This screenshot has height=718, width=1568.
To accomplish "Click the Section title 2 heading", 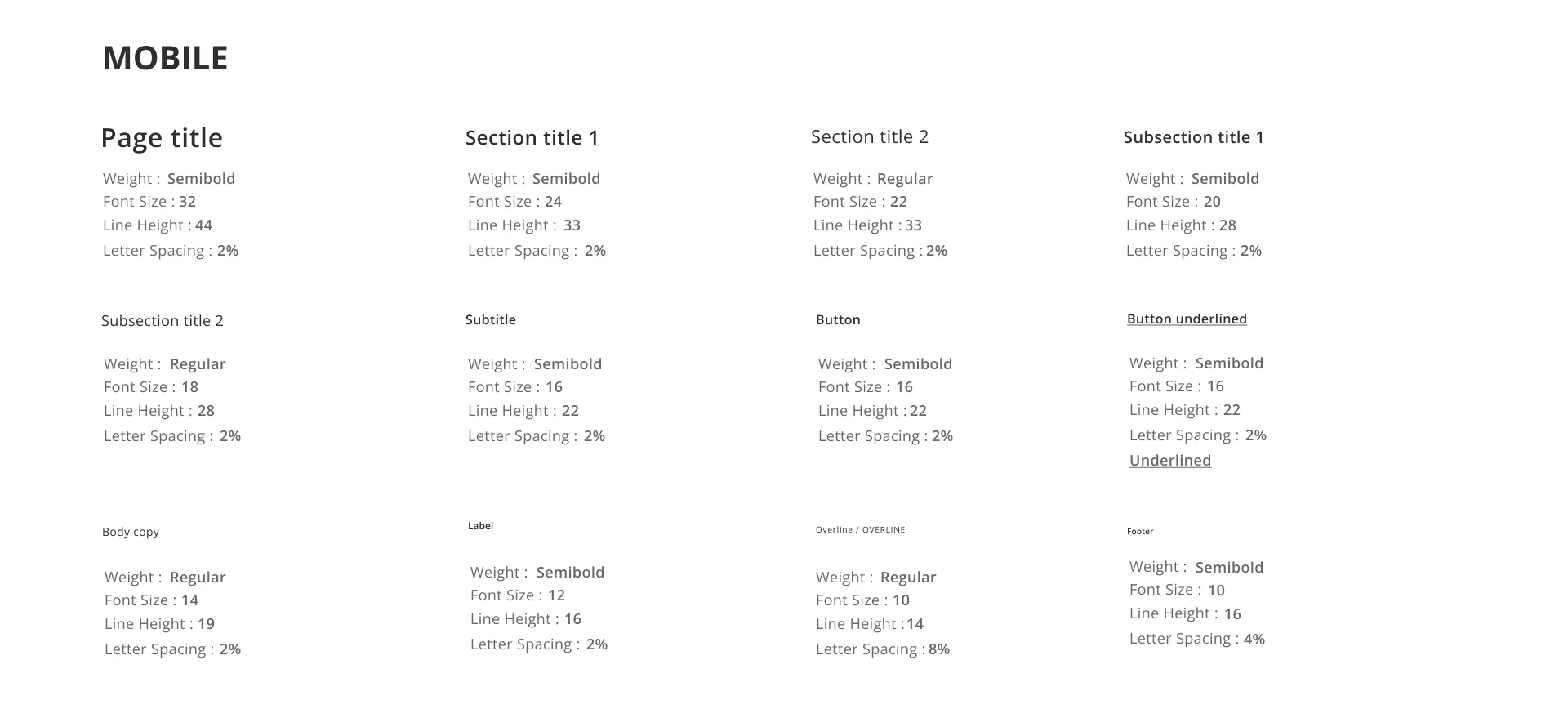I will coord(870,136).
